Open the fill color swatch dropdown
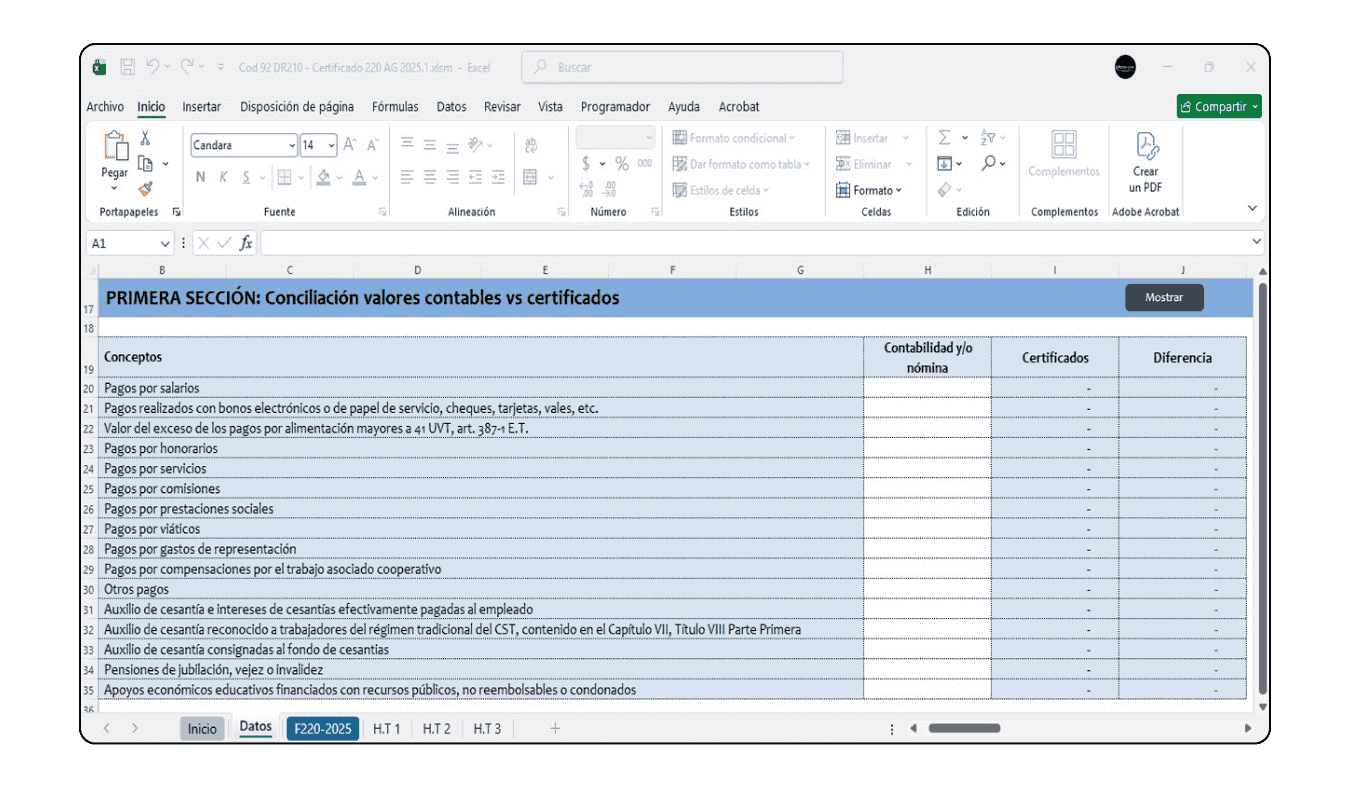 point(338,178)
